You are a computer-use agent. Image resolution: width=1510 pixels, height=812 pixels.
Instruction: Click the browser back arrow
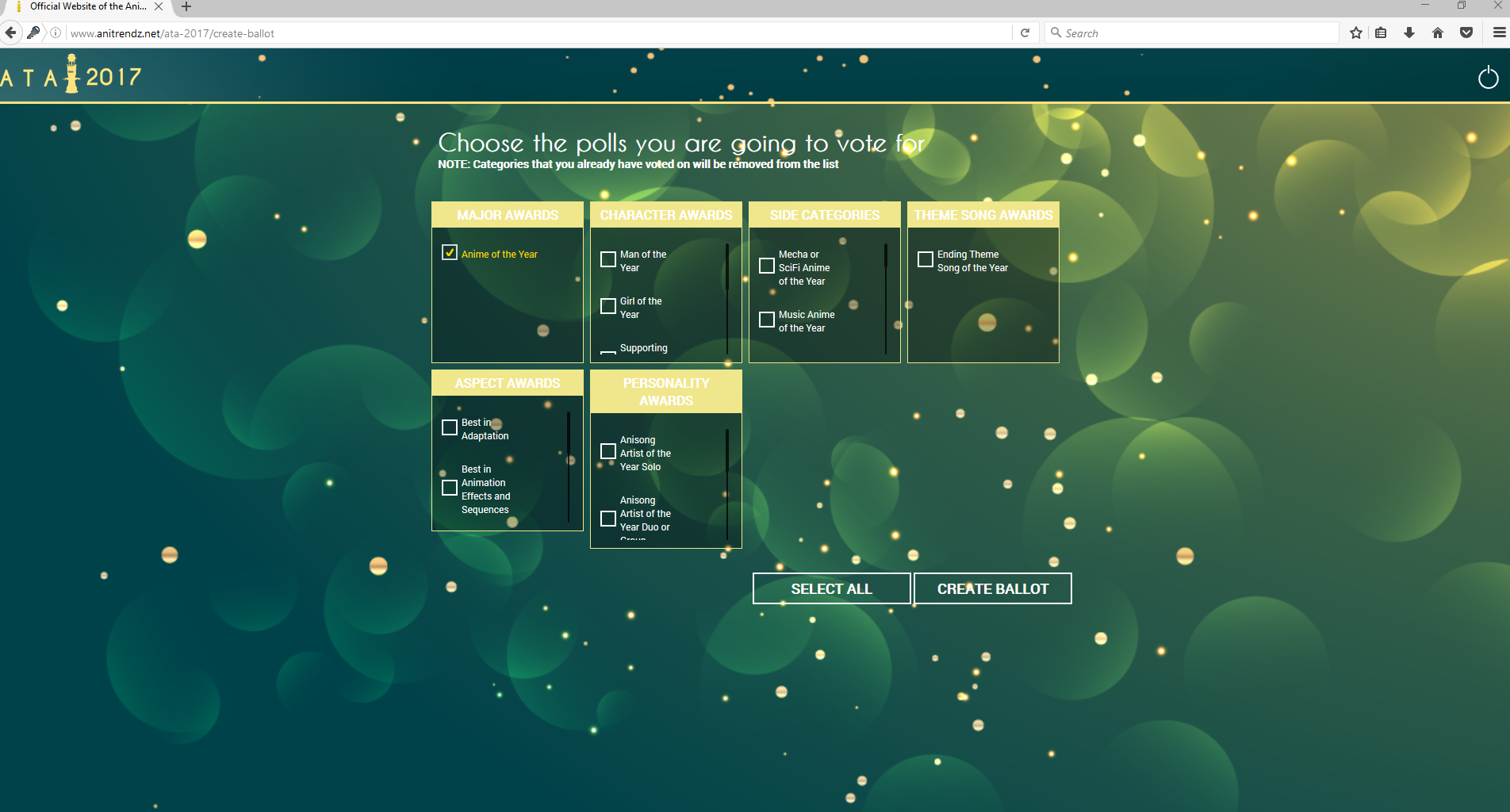11,33
